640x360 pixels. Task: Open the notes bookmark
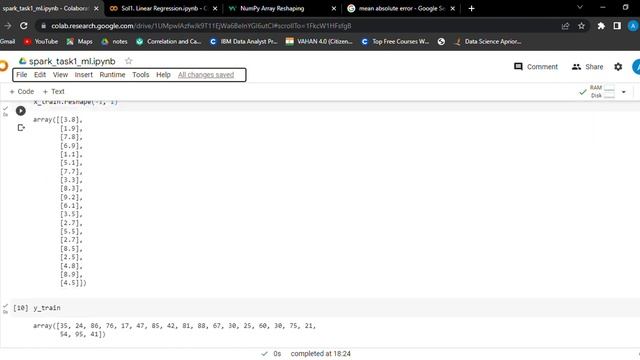point(114,41)
